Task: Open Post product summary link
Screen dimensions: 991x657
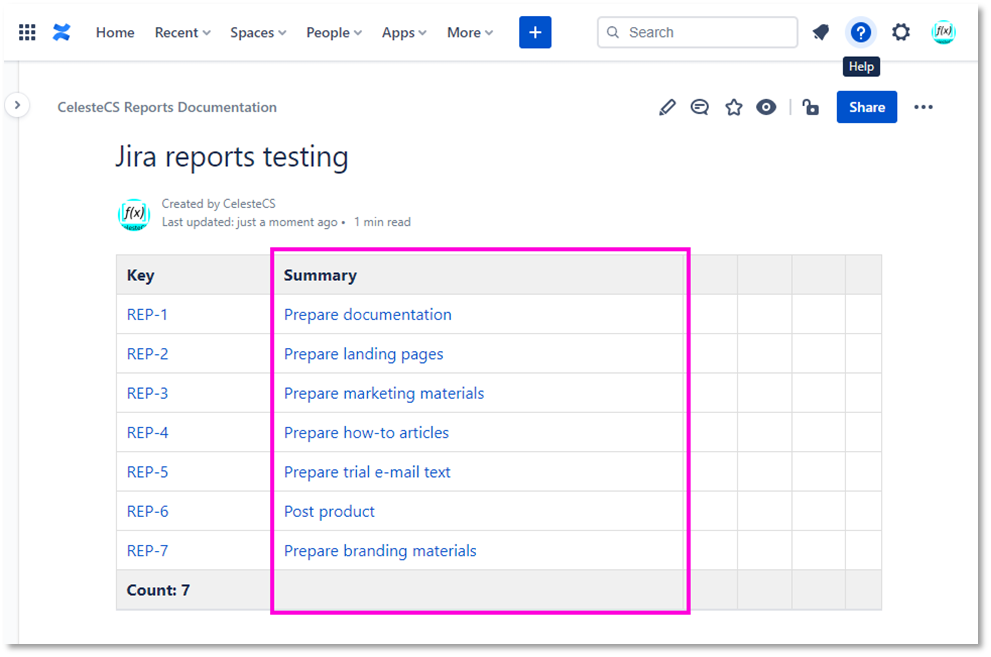Action: (x=329, y=511)
